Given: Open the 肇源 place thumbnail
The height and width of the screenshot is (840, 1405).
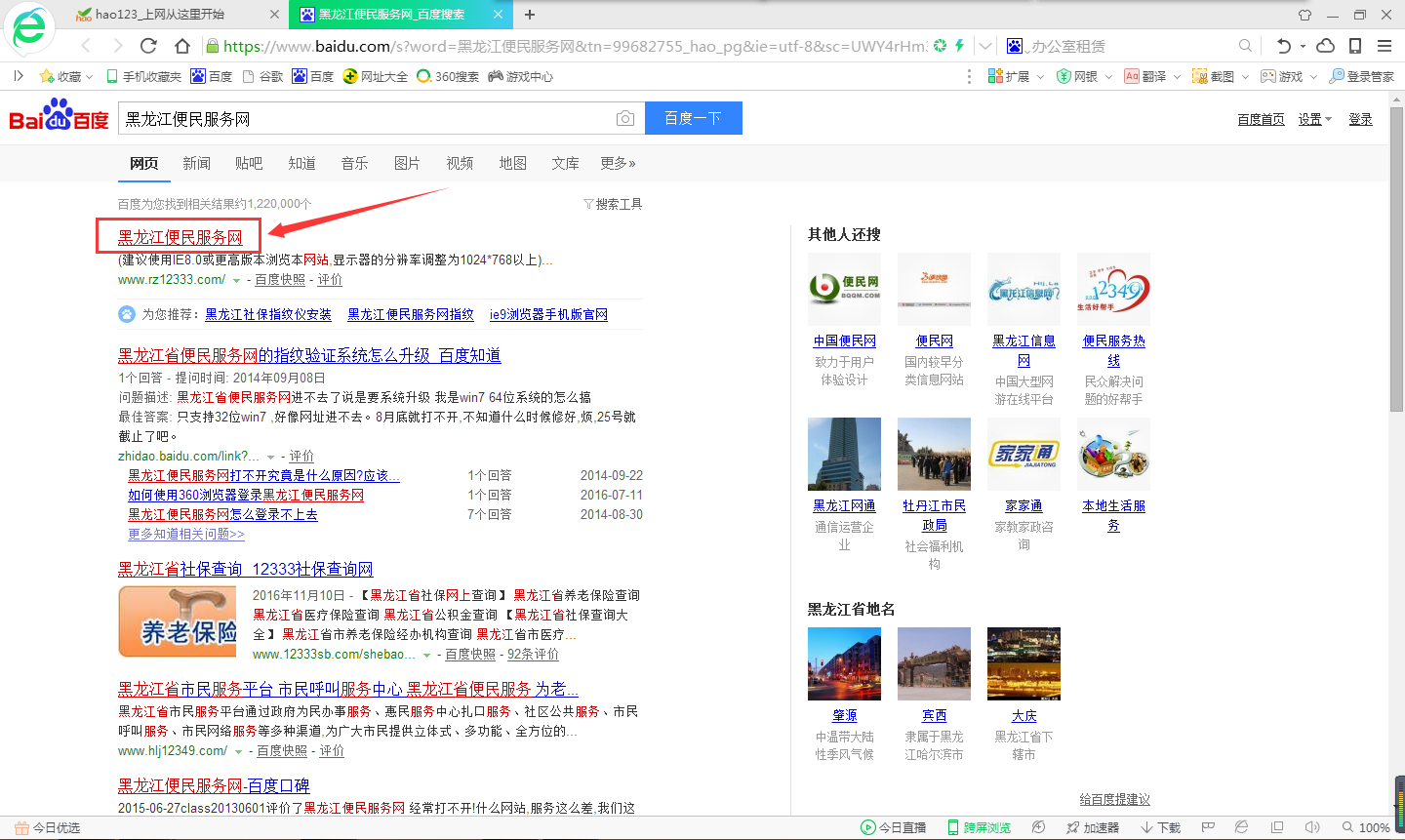Looking at the screenshot, I should pos(844,663).
